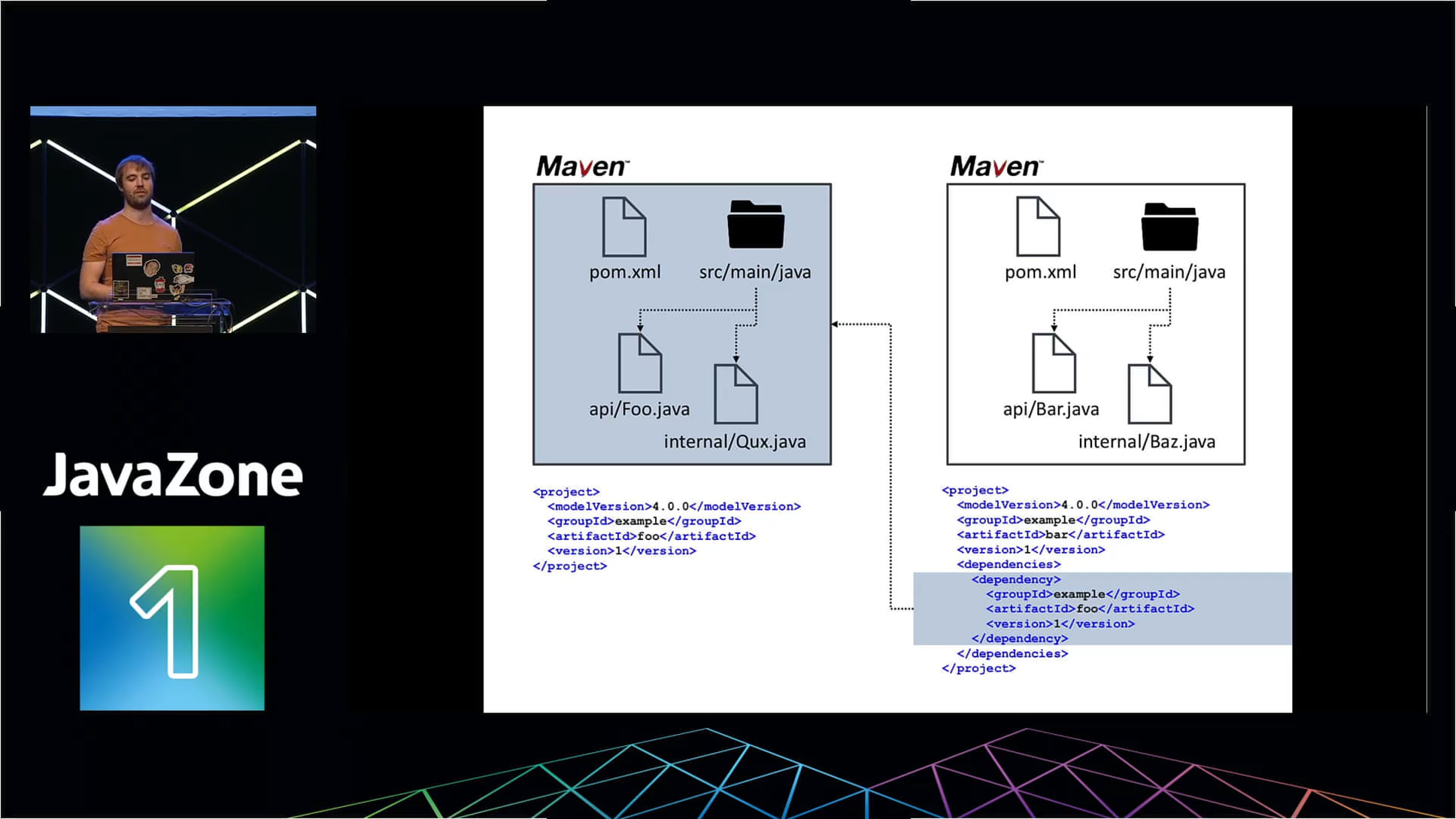Click the internal/Qux.java file icon

736,394
